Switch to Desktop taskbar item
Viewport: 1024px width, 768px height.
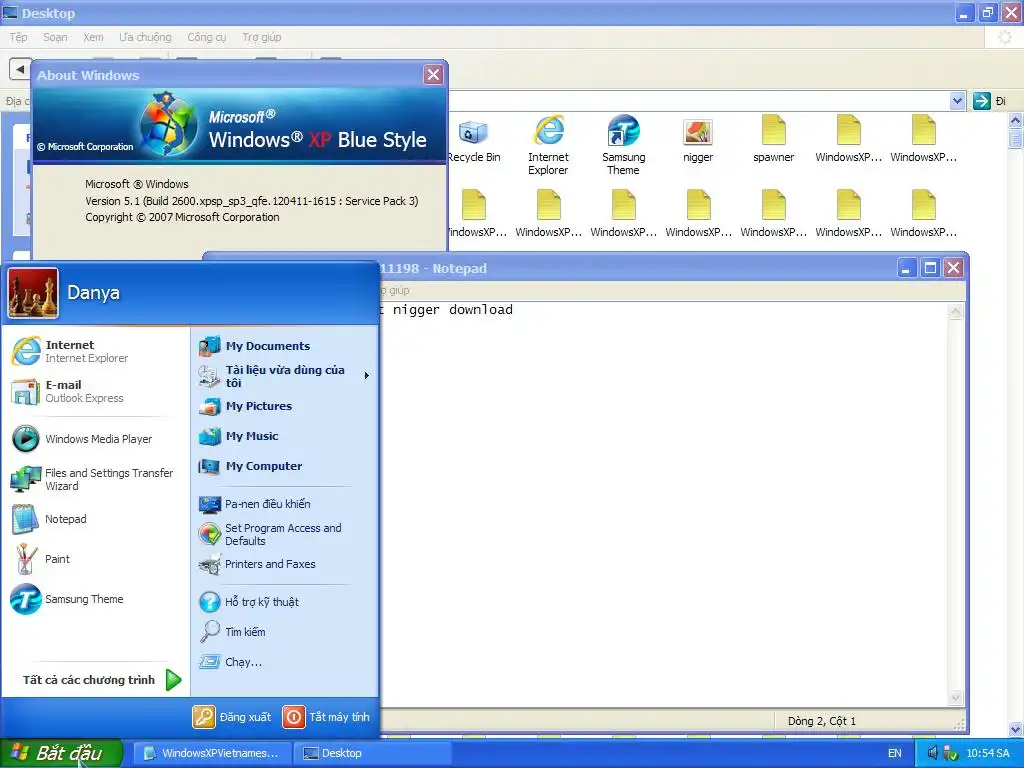point(372,753)
